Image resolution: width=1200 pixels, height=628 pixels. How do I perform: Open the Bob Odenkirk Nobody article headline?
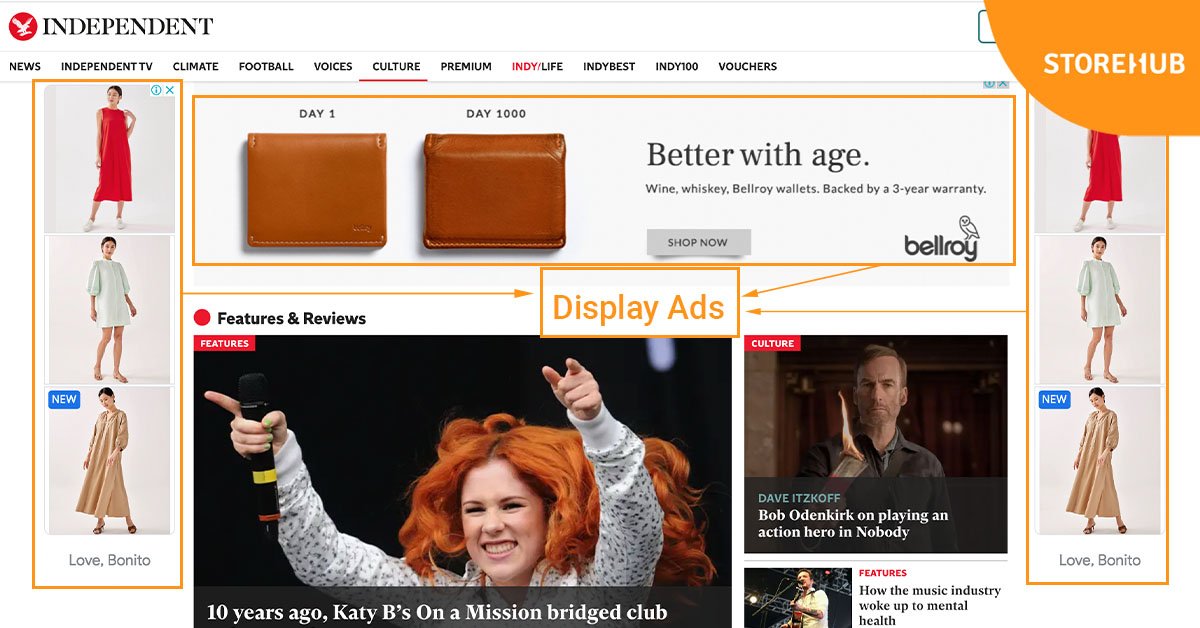[853, 523]
